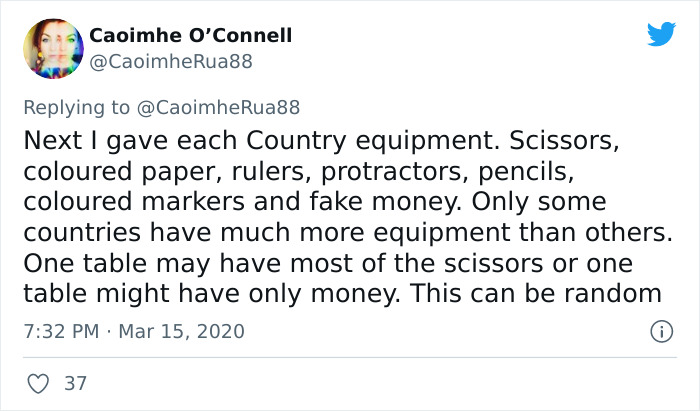The image size is (700, 411).
Task: Open Caoimhe O'Connell's profile picture
Action: pos(53,49)
